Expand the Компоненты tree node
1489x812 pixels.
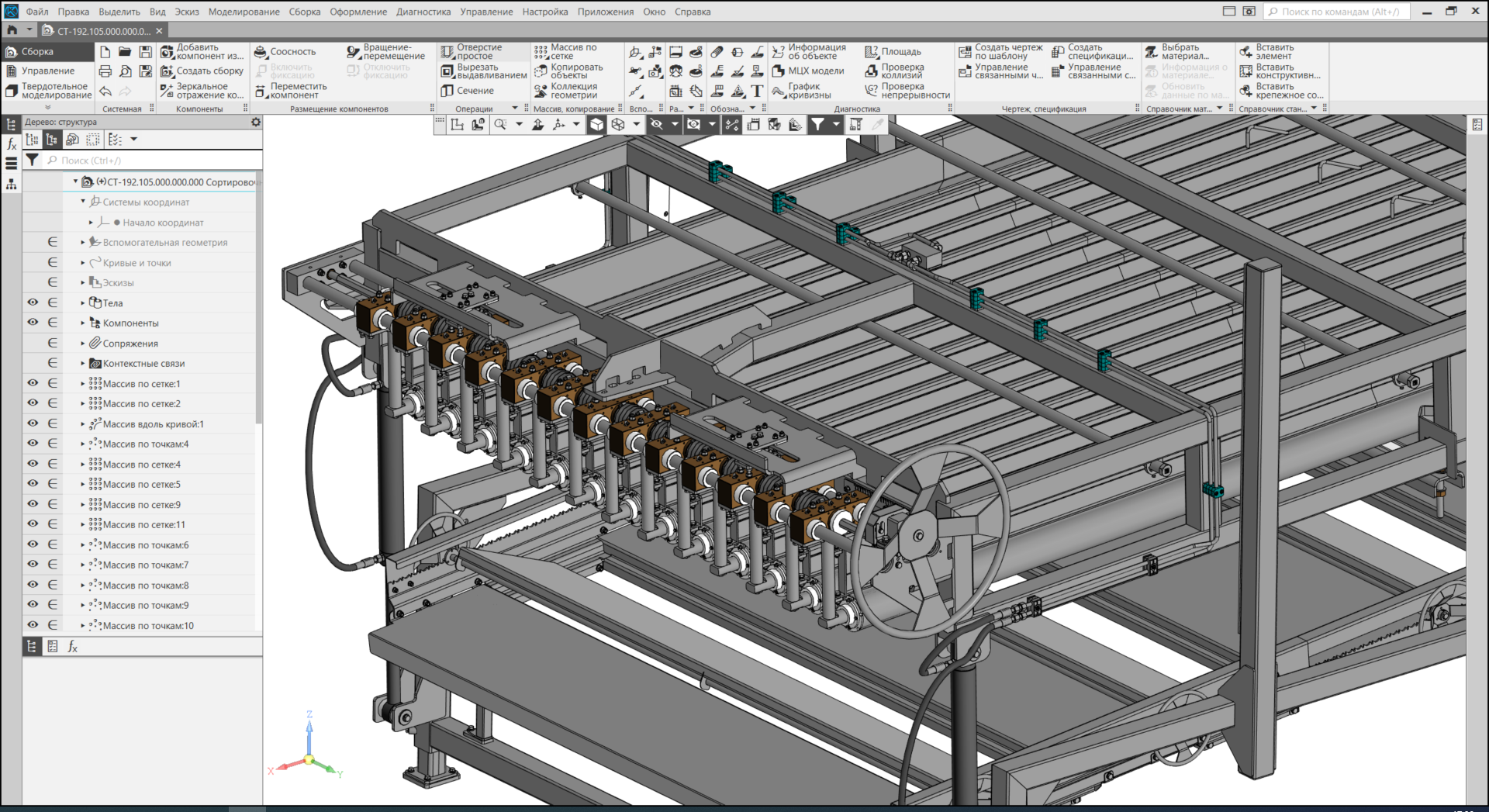tap(83, 323)
